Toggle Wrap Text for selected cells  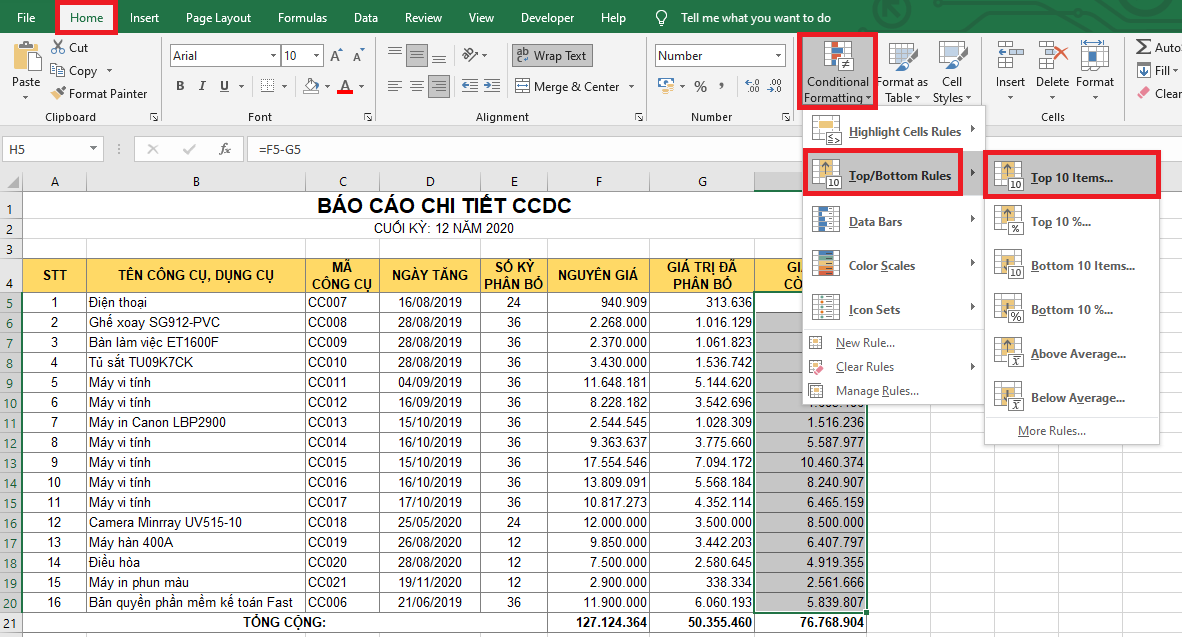click(x=551, y=56)
